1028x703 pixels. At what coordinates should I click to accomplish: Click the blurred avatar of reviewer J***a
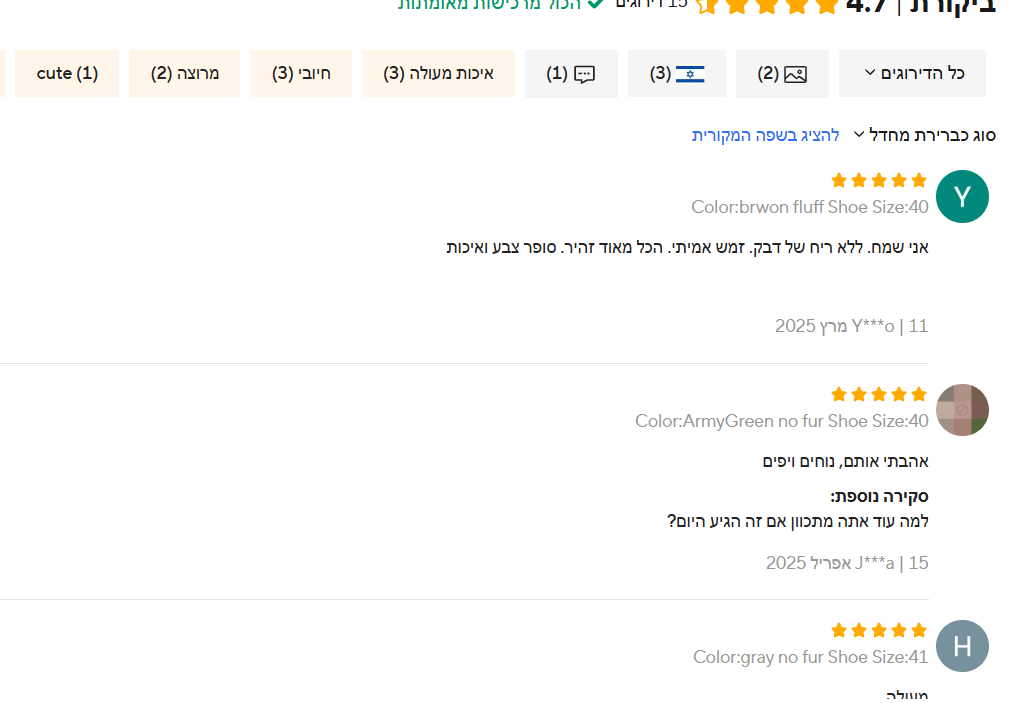(962, 410)
